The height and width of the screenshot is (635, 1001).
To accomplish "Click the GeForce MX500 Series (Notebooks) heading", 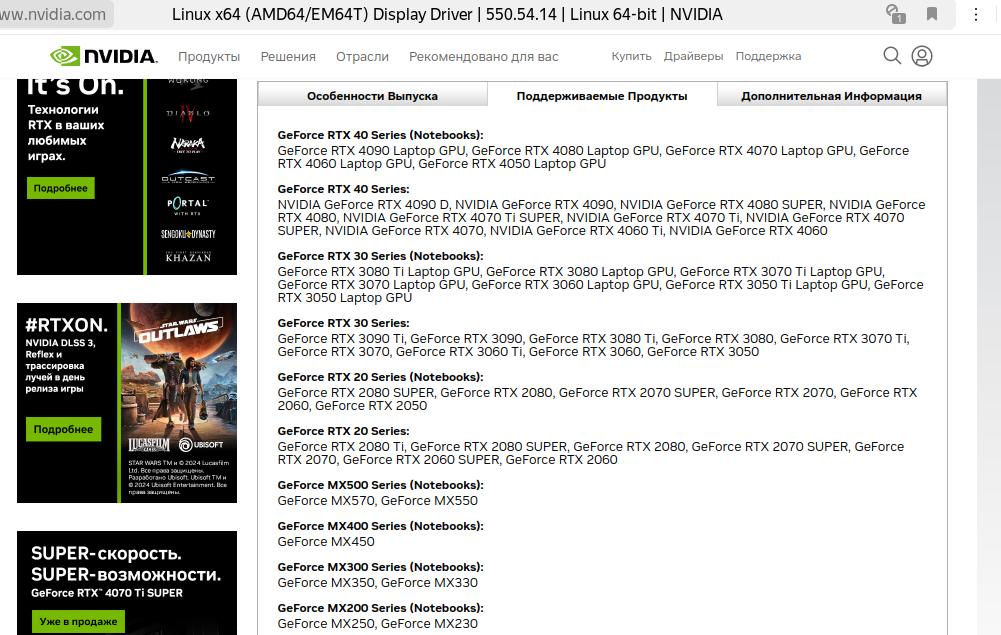I will (380, 485).
